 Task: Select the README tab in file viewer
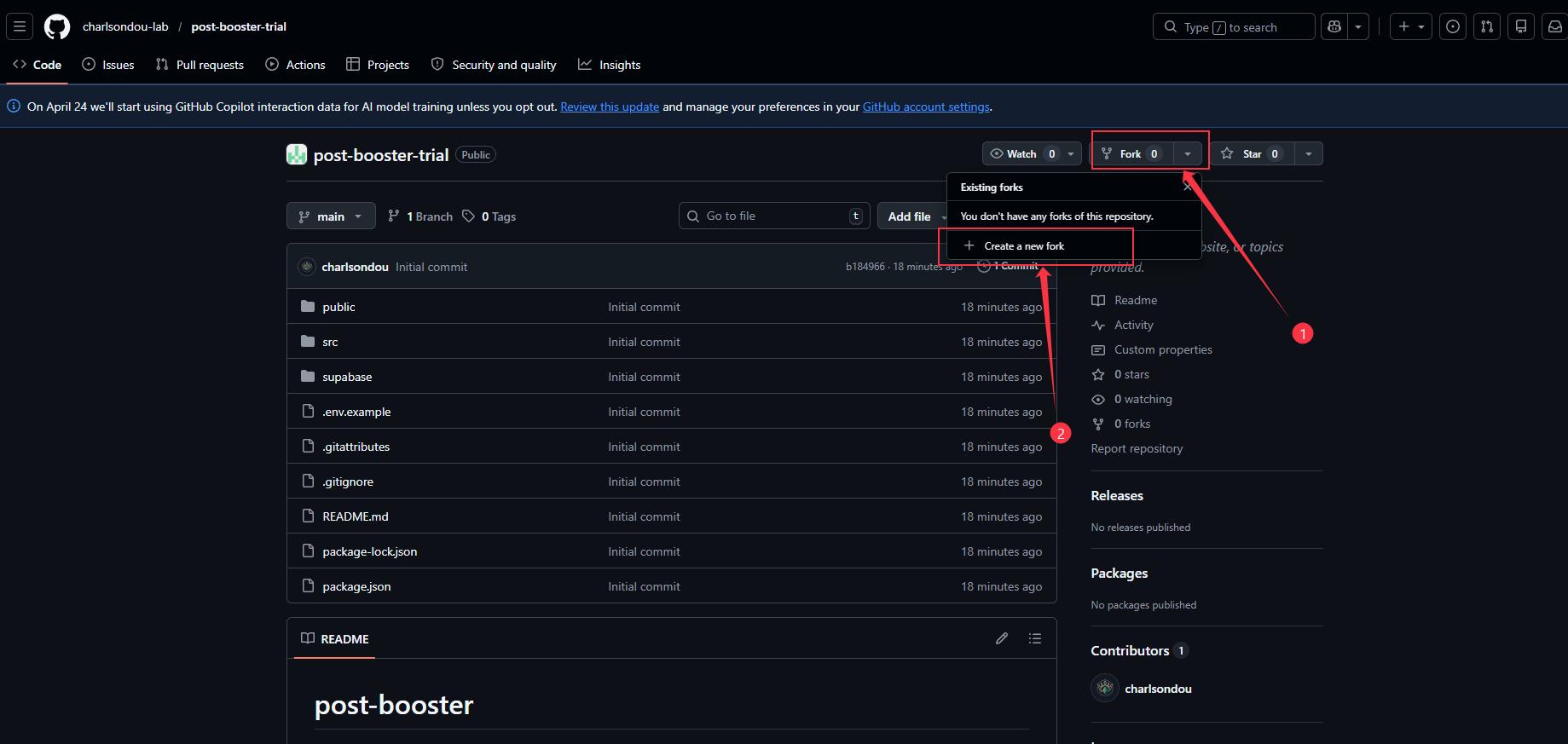[335, 638]
